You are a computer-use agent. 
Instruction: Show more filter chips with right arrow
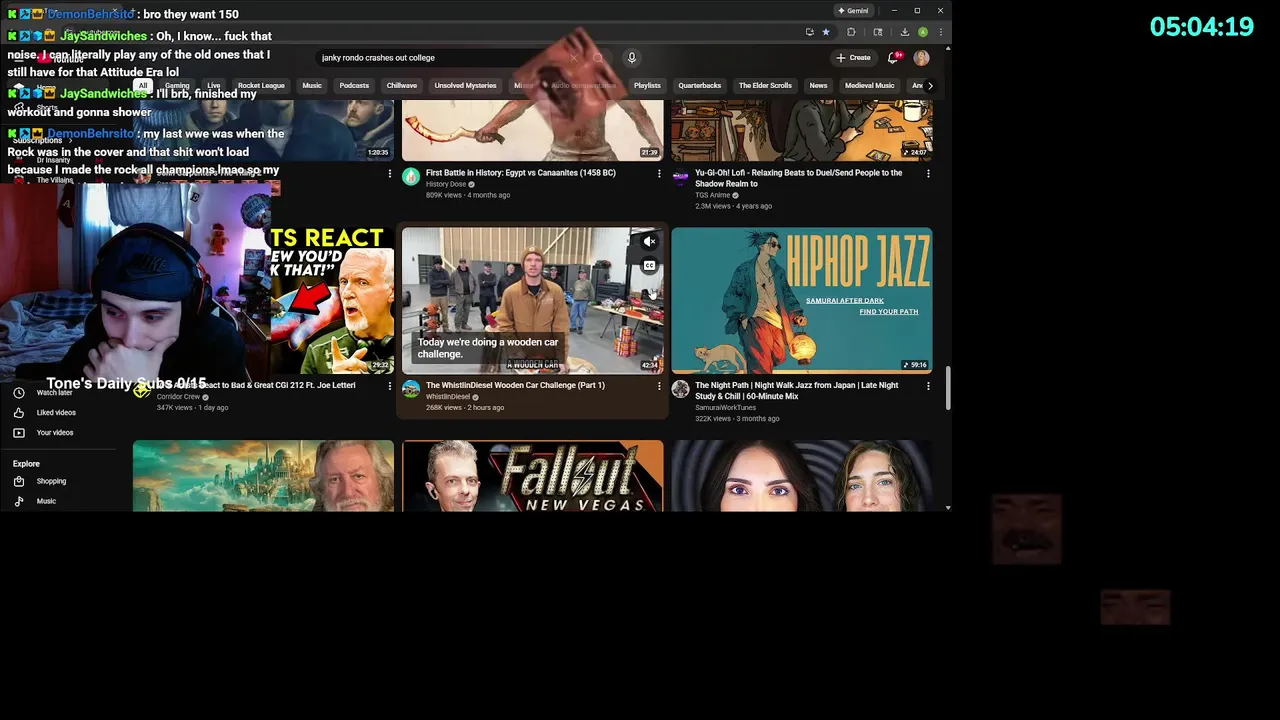[930, 86]
